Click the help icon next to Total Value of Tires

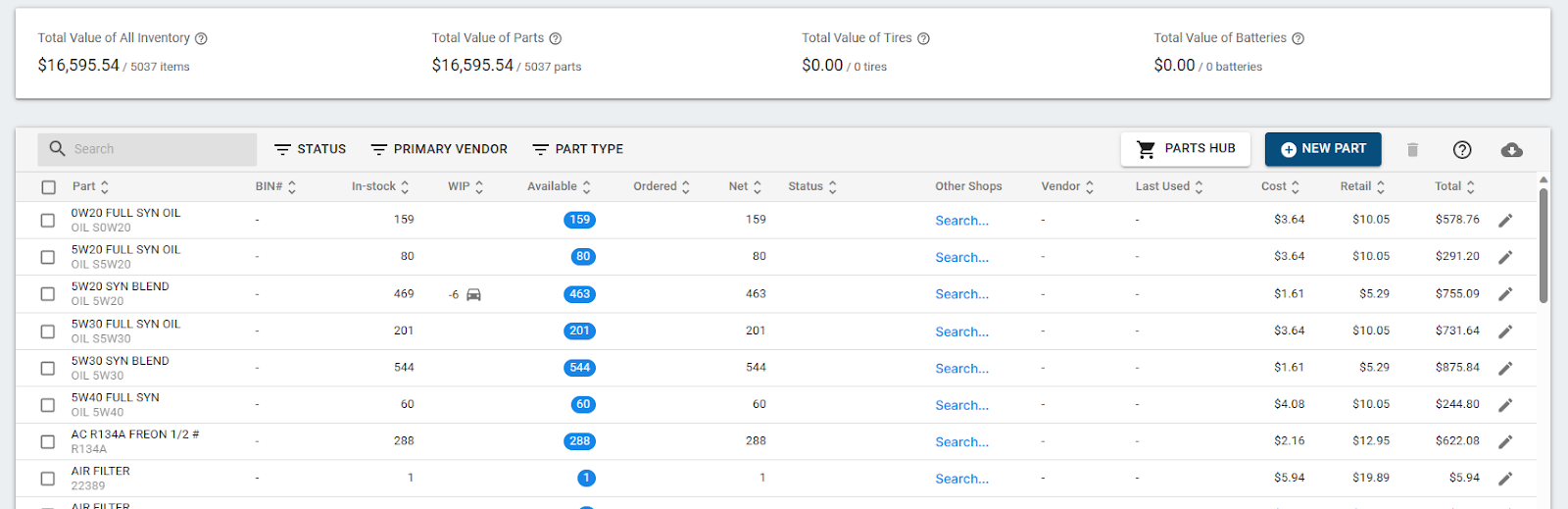pos(923,39)
